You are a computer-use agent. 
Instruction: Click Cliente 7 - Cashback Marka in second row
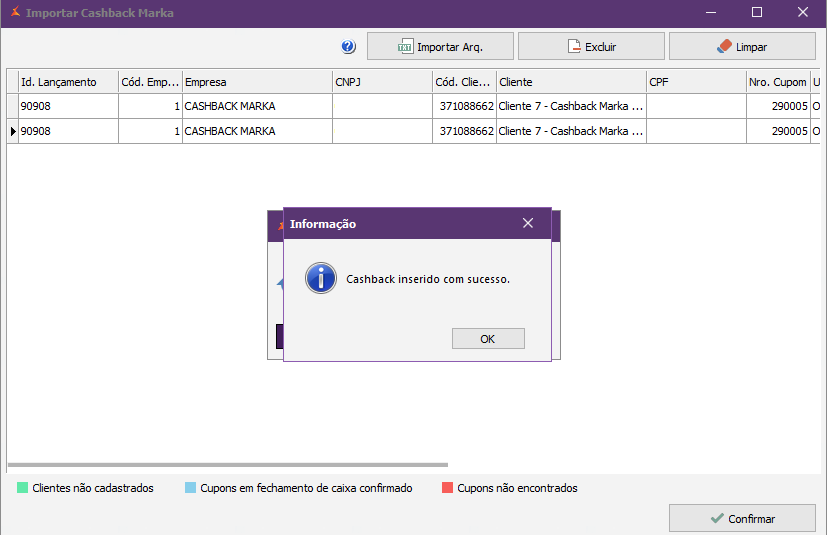tap(571, 131)
